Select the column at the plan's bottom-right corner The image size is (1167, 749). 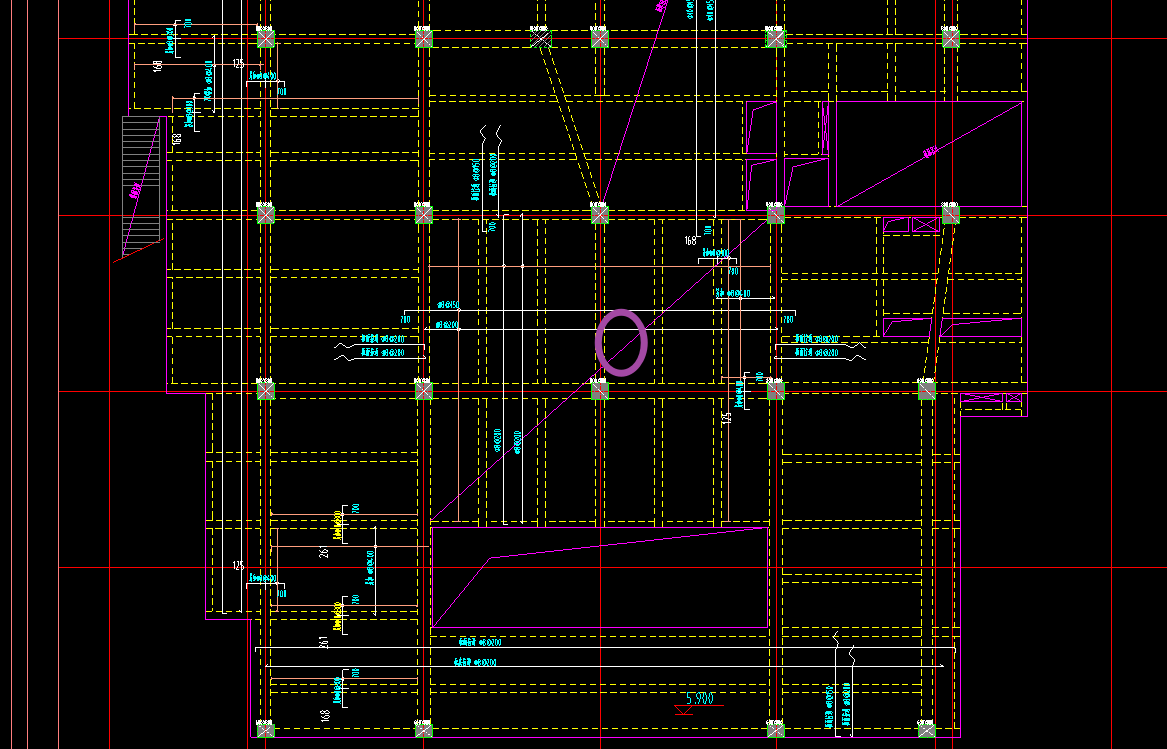pyautogui.click(x=927, y=730)
